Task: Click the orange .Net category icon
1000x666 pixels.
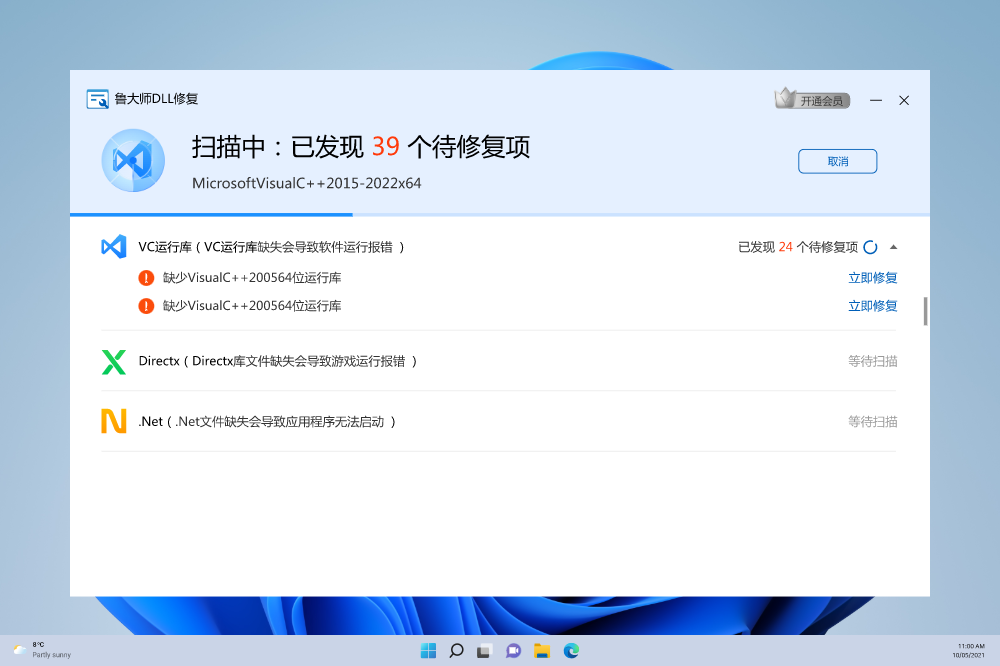Action: click(x=114, y=421)
